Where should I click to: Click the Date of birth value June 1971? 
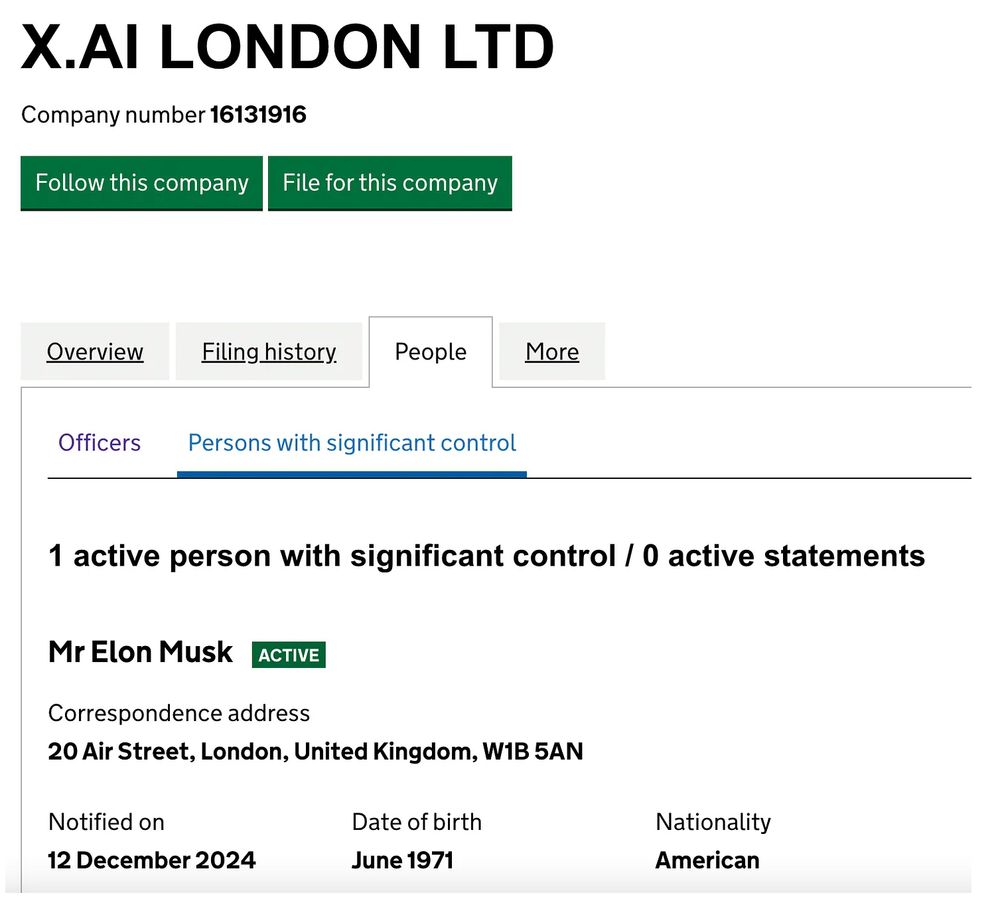pyautogui.click(x=402, y=860)
